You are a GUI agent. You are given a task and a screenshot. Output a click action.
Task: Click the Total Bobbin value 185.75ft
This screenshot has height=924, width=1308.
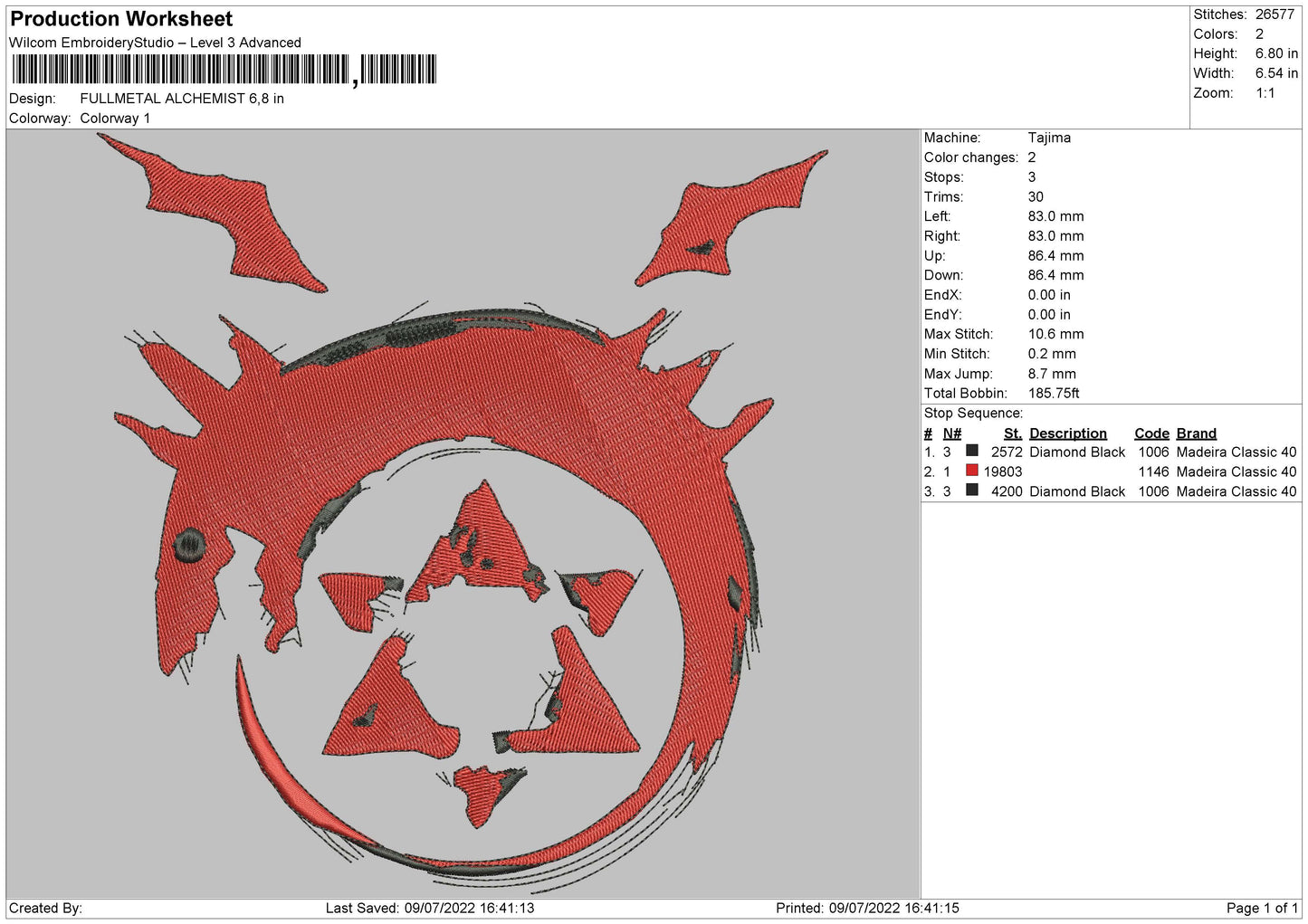coord(1054,394)
